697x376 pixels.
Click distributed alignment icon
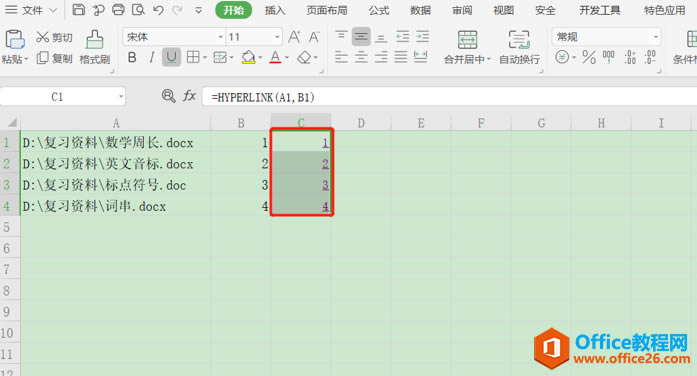(x=421, y=57)
